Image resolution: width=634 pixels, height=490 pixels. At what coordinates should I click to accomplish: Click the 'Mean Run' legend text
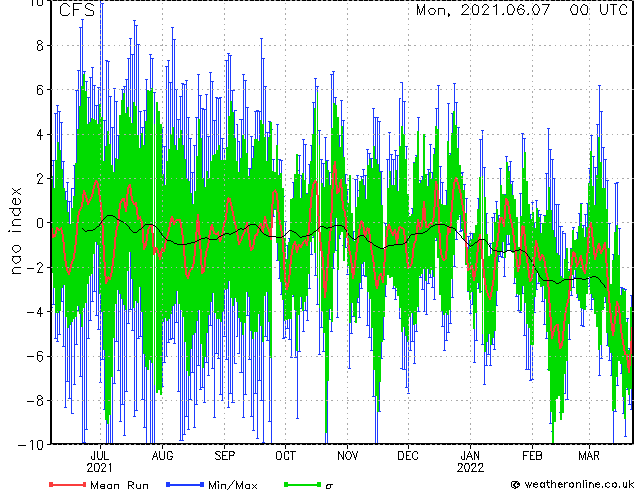(x=120, y=485)
